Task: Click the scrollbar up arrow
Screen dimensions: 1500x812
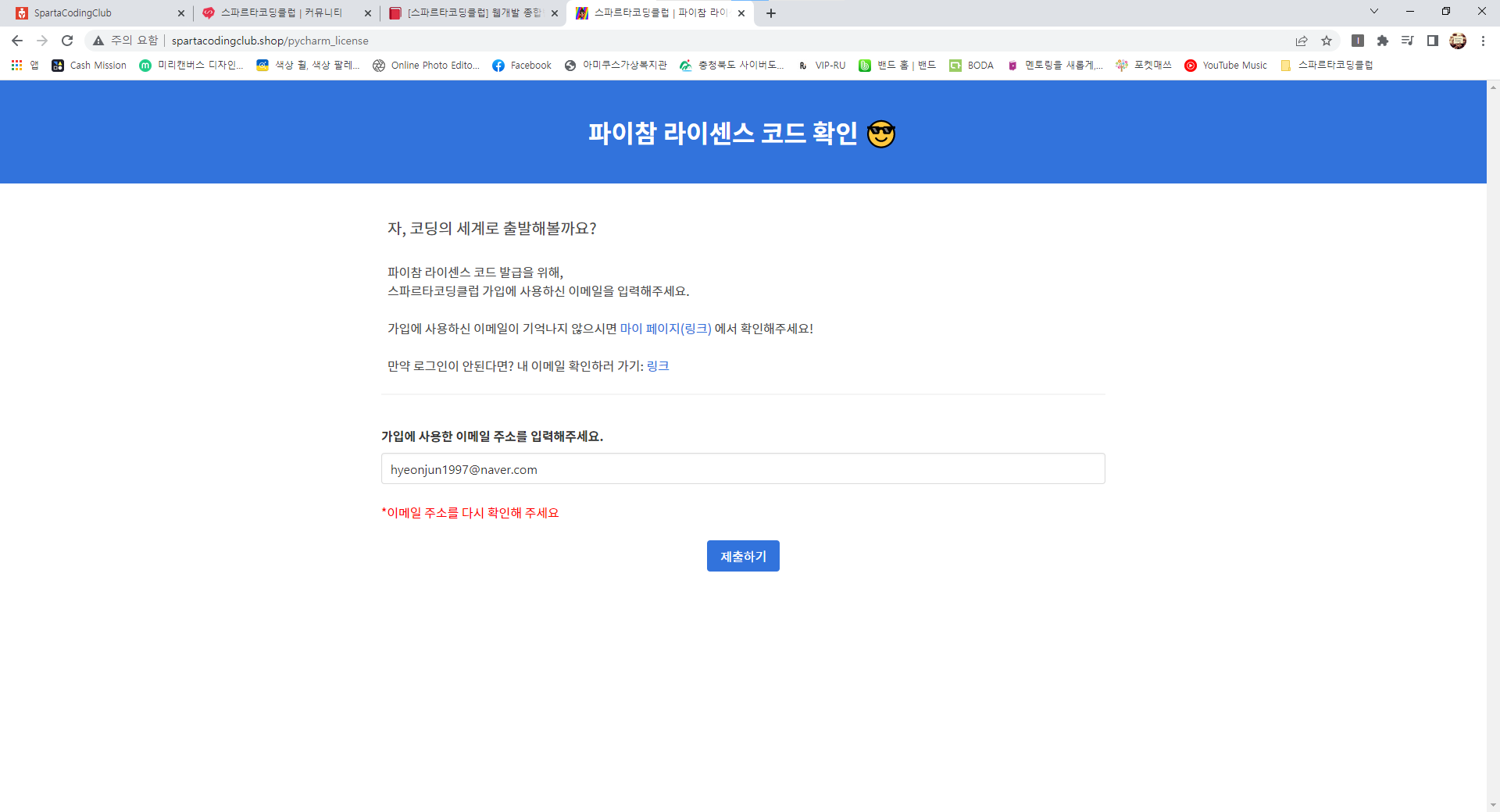Action: (1493, 86)
